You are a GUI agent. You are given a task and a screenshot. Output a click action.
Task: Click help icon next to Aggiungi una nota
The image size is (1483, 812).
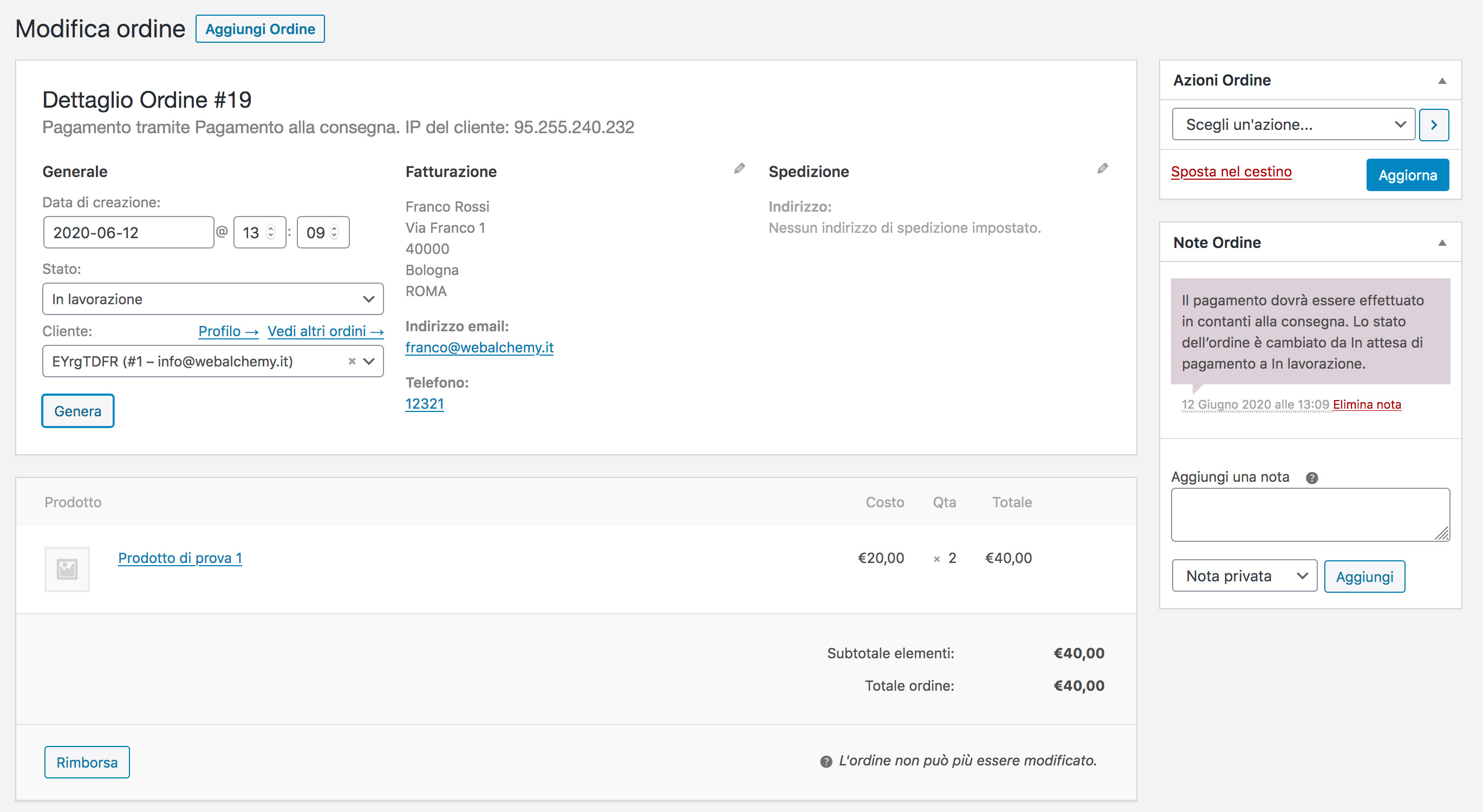point(1311,477)
